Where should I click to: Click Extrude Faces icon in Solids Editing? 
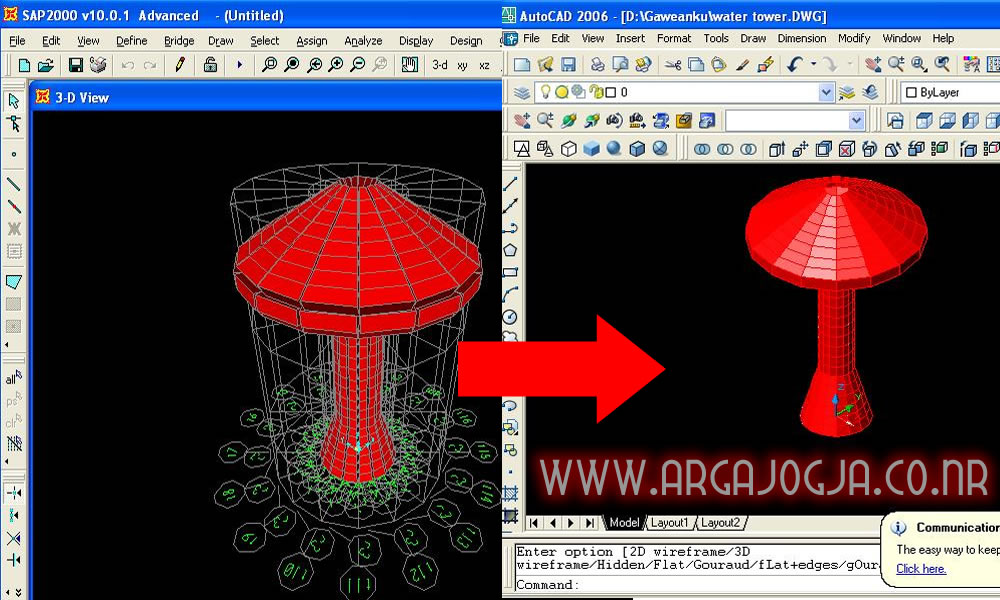pos(776,149)
